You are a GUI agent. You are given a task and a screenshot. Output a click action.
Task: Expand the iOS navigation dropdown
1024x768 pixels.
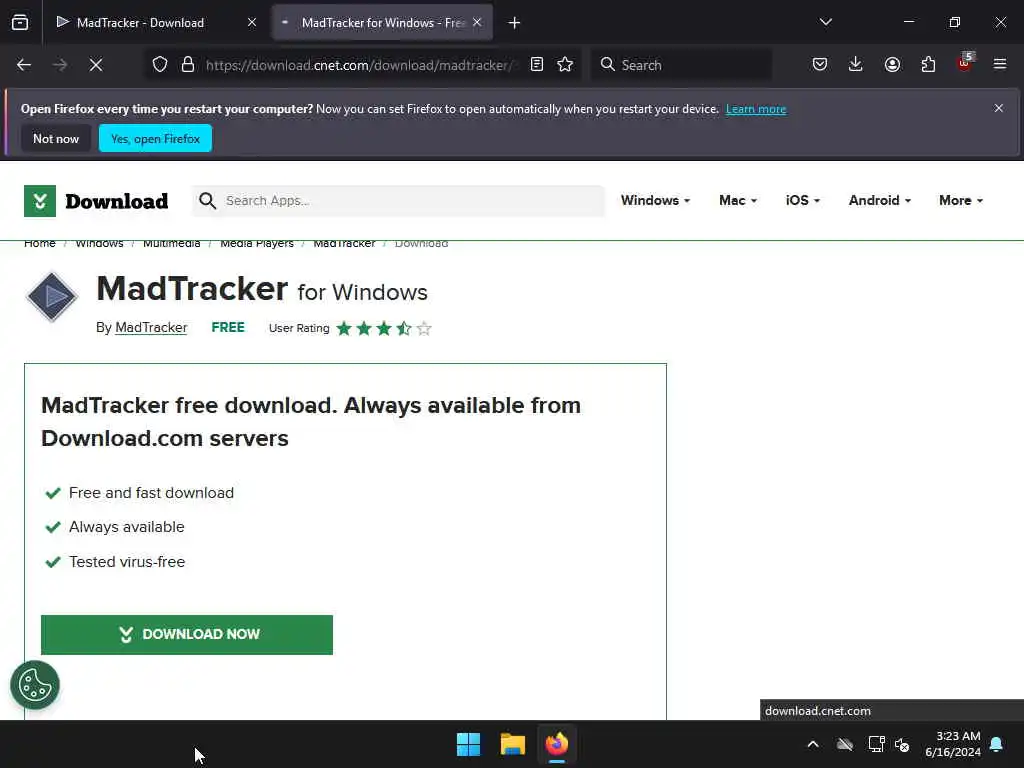(803, 200)
